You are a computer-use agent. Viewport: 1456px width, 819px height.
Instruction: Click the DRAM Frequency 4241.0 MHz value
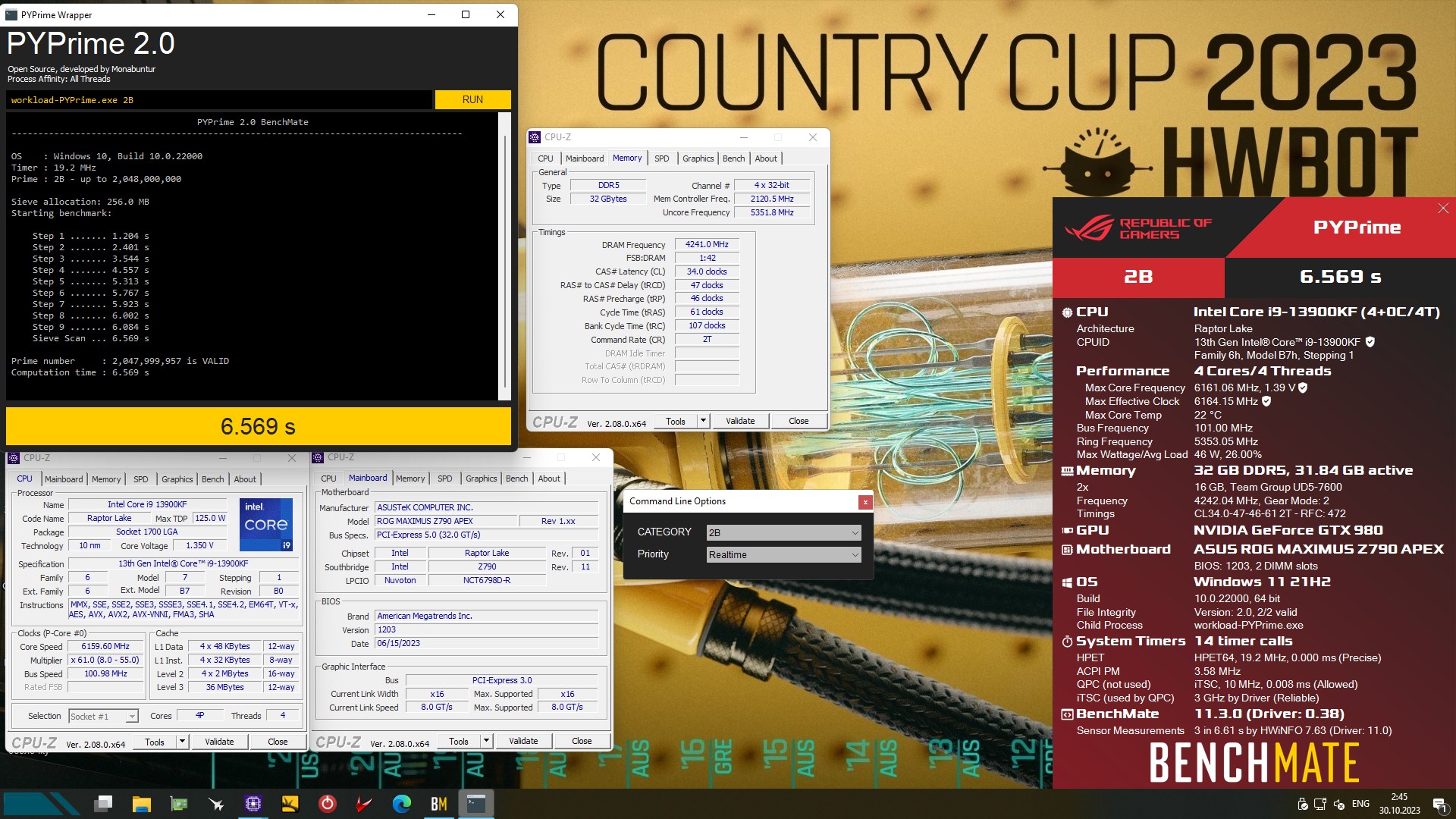[707, 245]
